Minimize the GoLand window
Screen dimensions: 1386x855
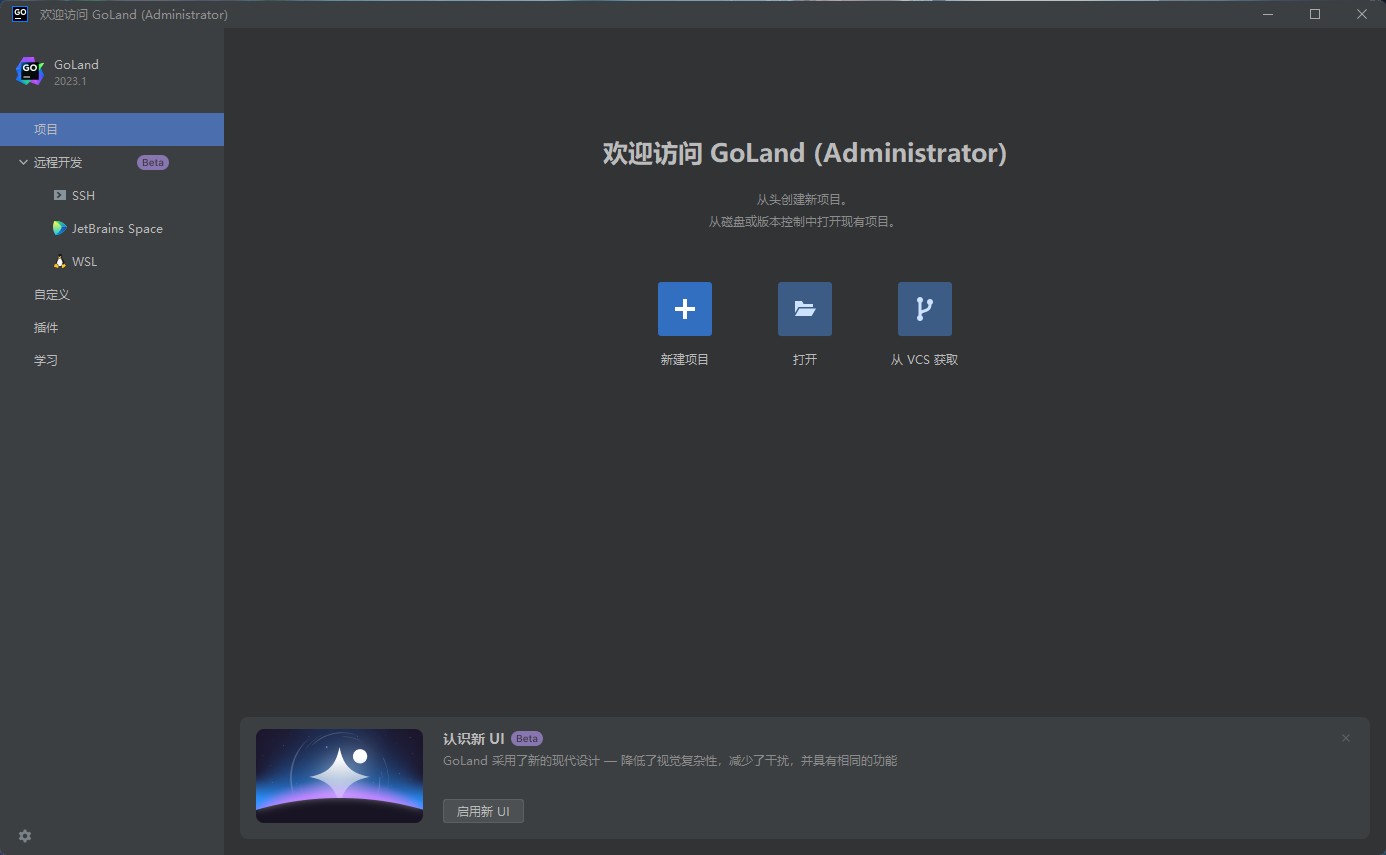1268,14
